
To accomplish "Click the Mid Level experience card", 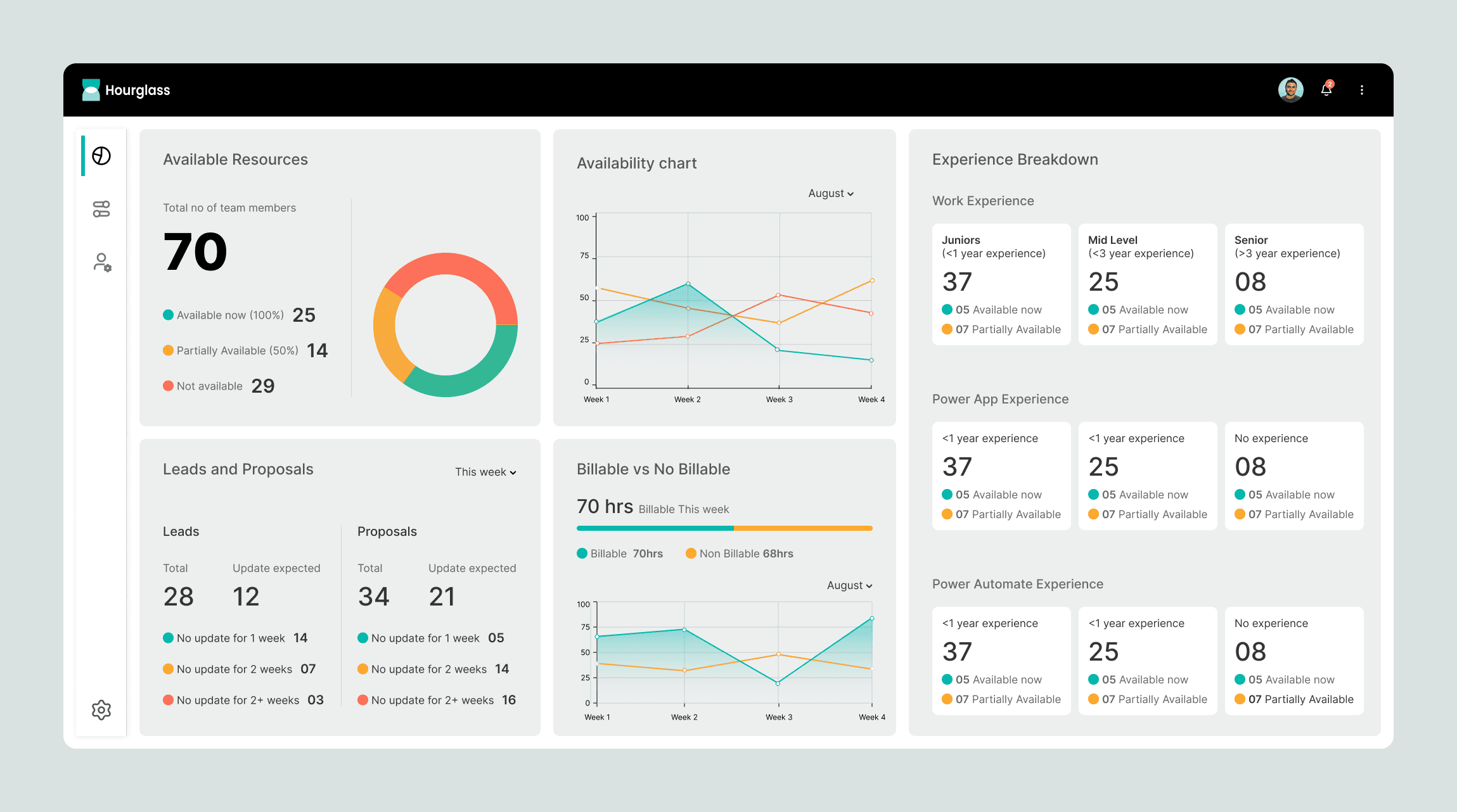I will [x=1147, y=284].
